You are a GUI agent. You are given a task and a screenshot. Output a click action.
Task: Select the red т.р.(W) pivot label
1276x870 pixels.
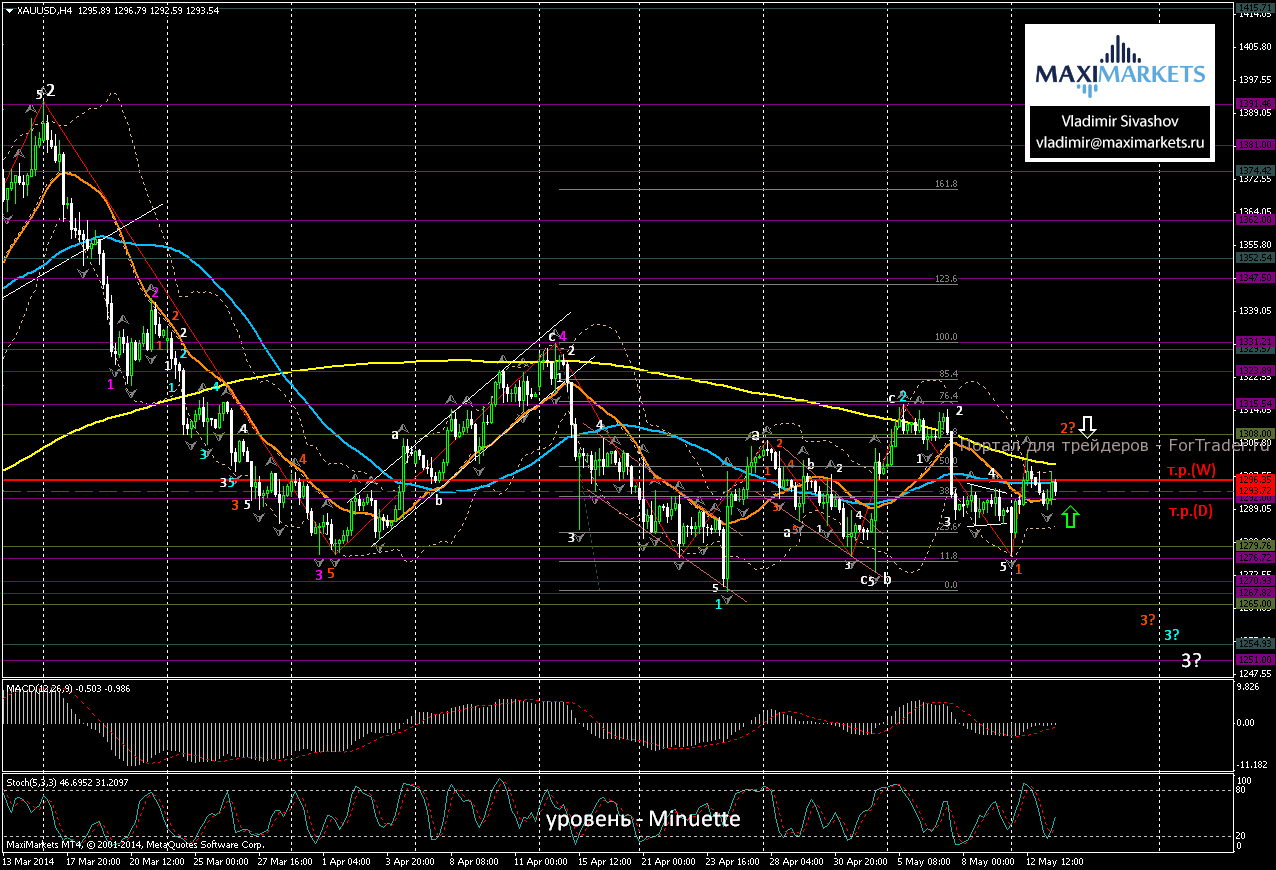pyautogui.click(x=1191, y=469)
